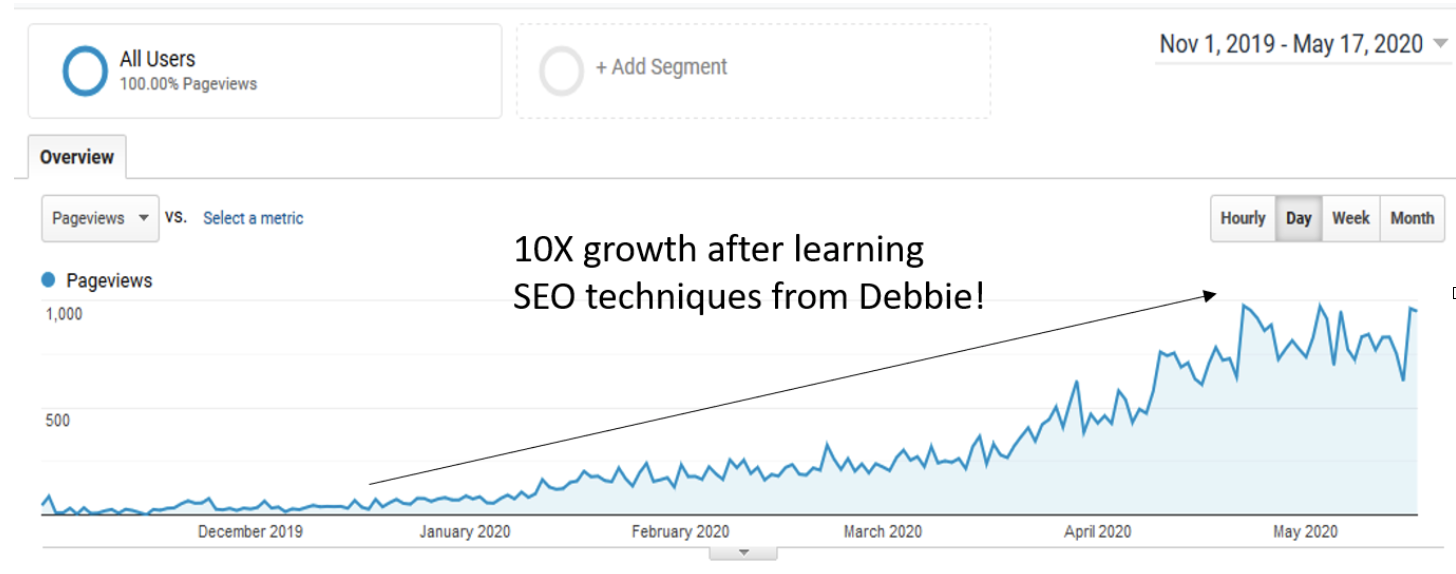Viewport: 1456px width, 574px height.
Task: Expand the chart collapse arrow below timeline
Action: [x=742, y=552]
